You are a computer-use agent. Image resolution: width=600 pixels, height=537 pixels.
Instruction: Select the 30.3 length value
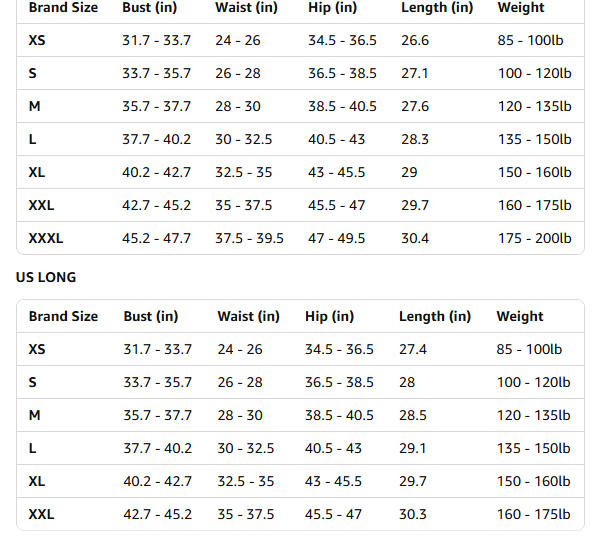[x=412, y=514]
